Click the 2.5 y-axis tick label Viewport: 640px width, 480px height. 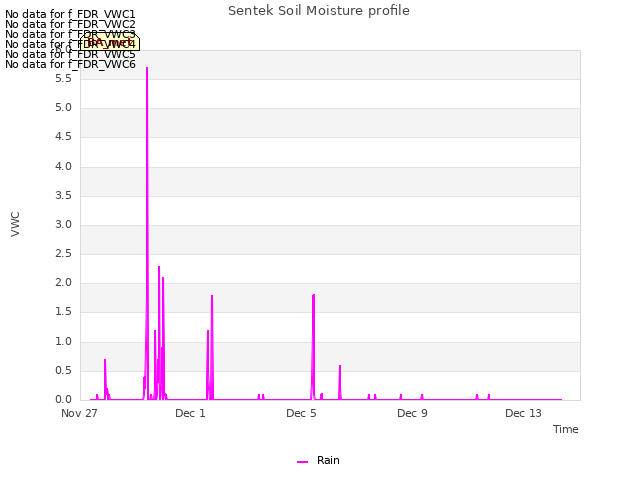coord(63,254)
